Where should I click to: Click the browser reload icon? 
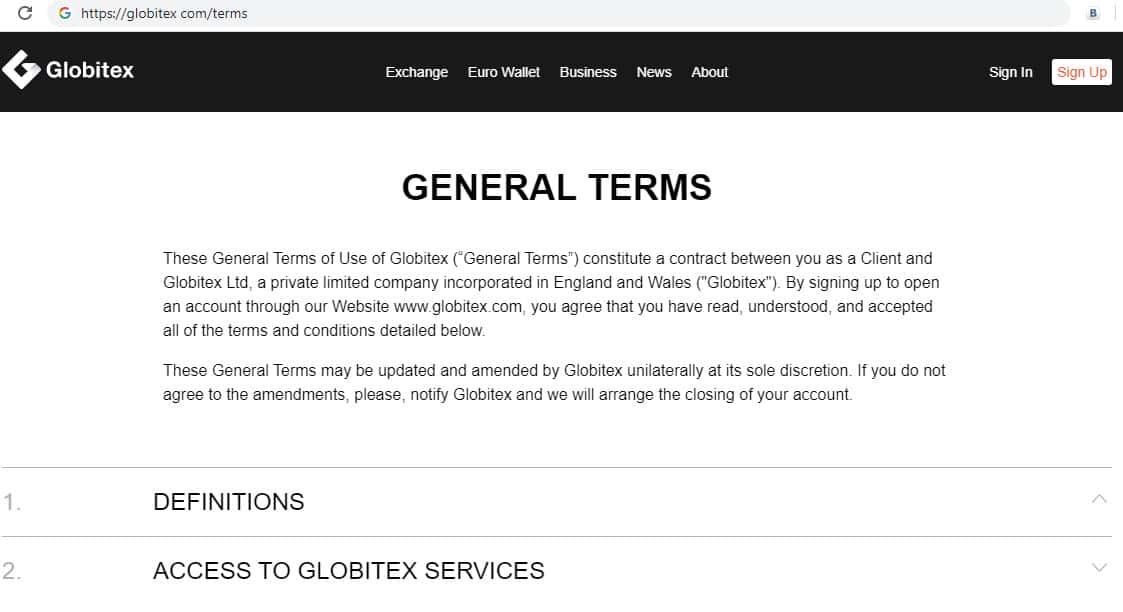(x=25, y=13)
